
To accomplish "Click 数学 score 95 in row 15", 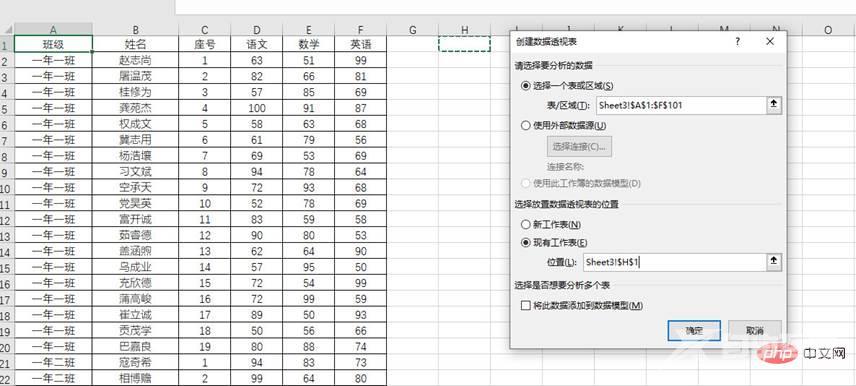I will pos(308,268).
